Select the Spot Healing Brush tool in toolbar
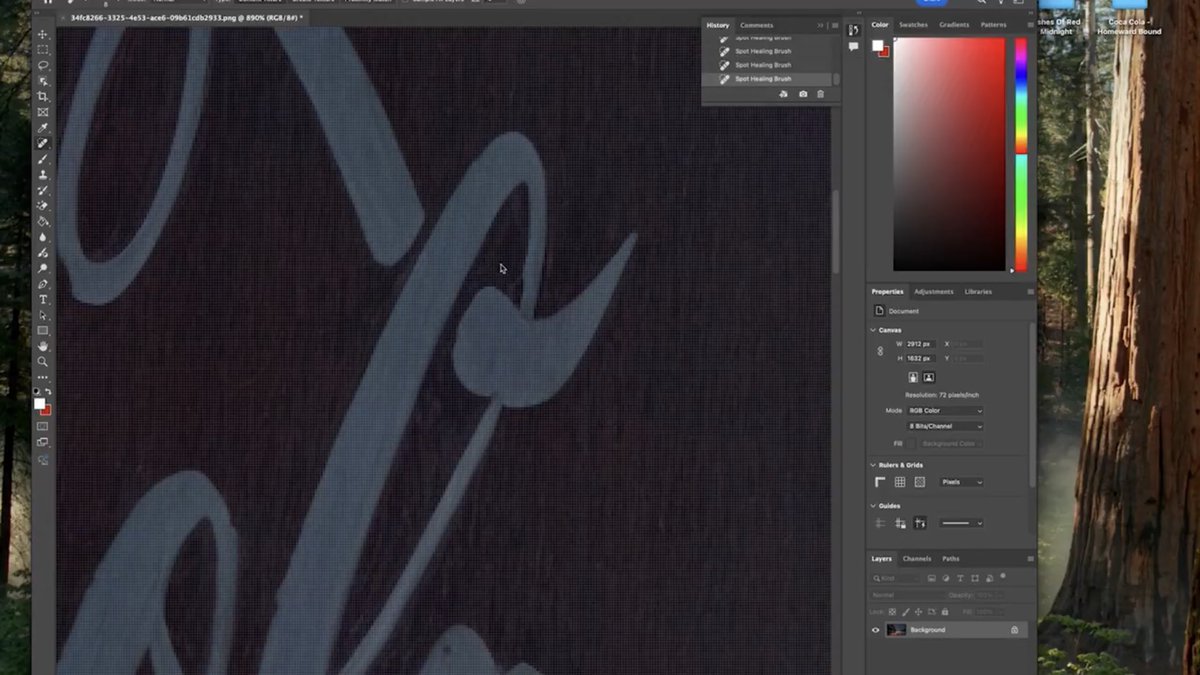This screenshot has height=675, width=1200. 43,143
